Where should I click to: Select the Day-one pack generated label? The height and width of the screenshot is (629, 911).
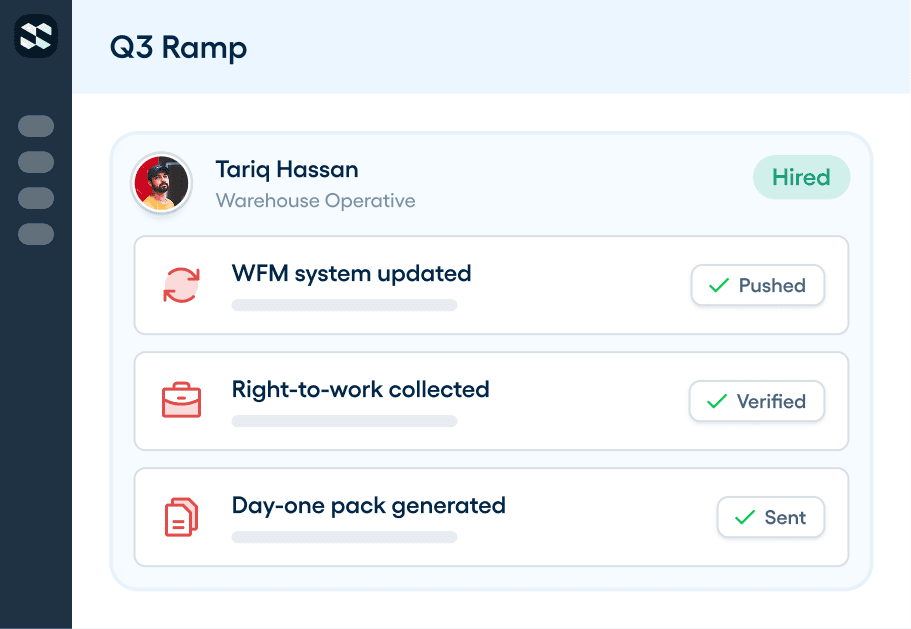click(x=369, y=506)
